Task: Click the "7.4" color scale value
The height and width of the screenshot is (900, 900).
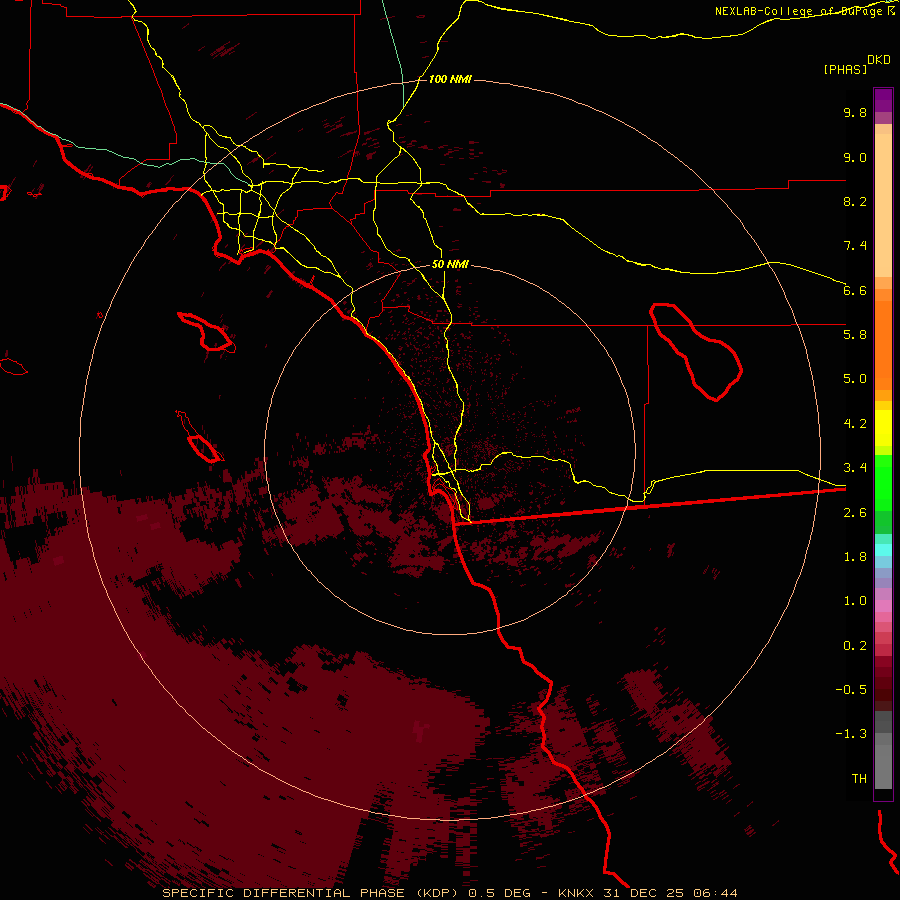Action: pyautogui.click(x=855, y=246)
